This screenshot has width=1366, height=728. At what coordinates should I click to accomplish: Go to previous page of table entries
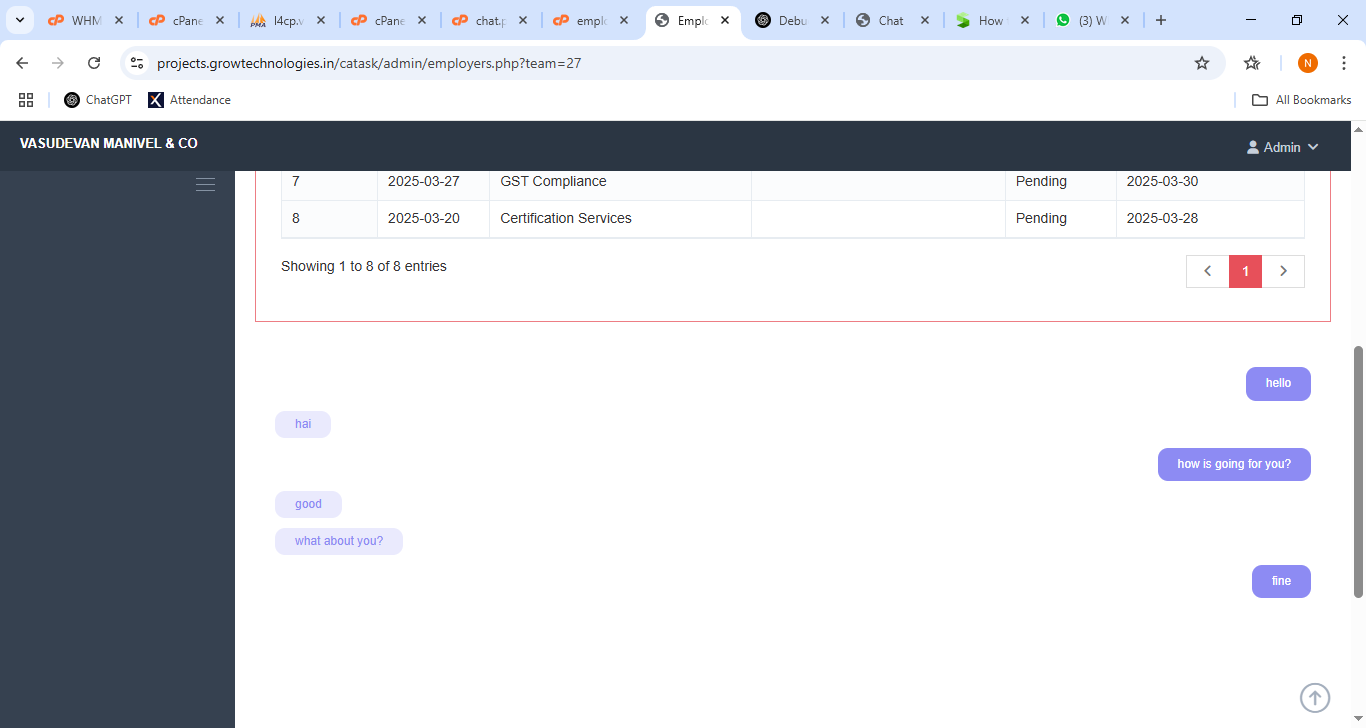pyautogui.click(x=1208, y=271)
